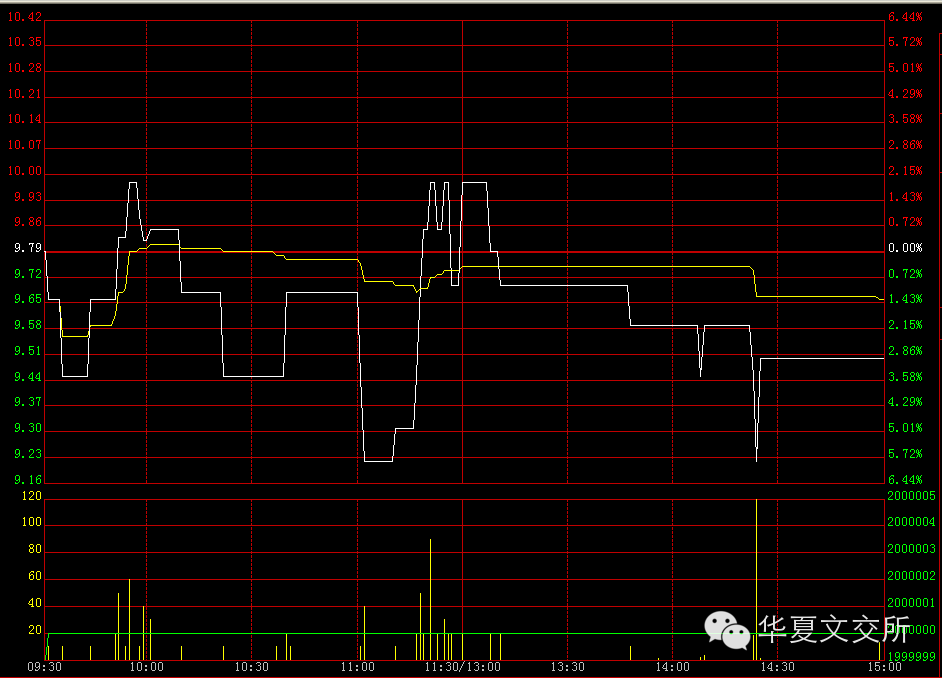Click the red 5.72% label
The width and height of the screenshot is (942, 678).
905,42
